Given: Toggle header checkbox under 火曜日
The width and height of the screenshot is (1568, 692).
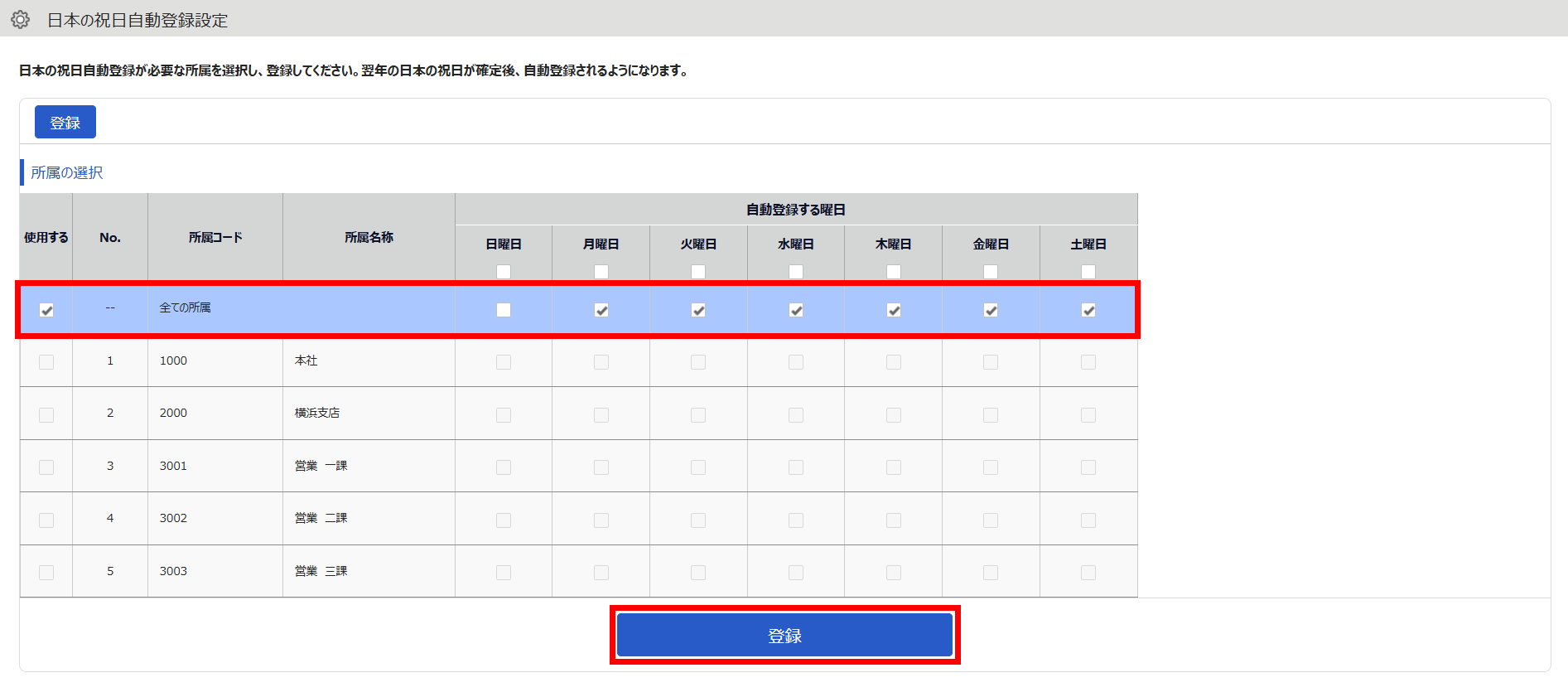Looking at the screenshot, I should [698, 272].
